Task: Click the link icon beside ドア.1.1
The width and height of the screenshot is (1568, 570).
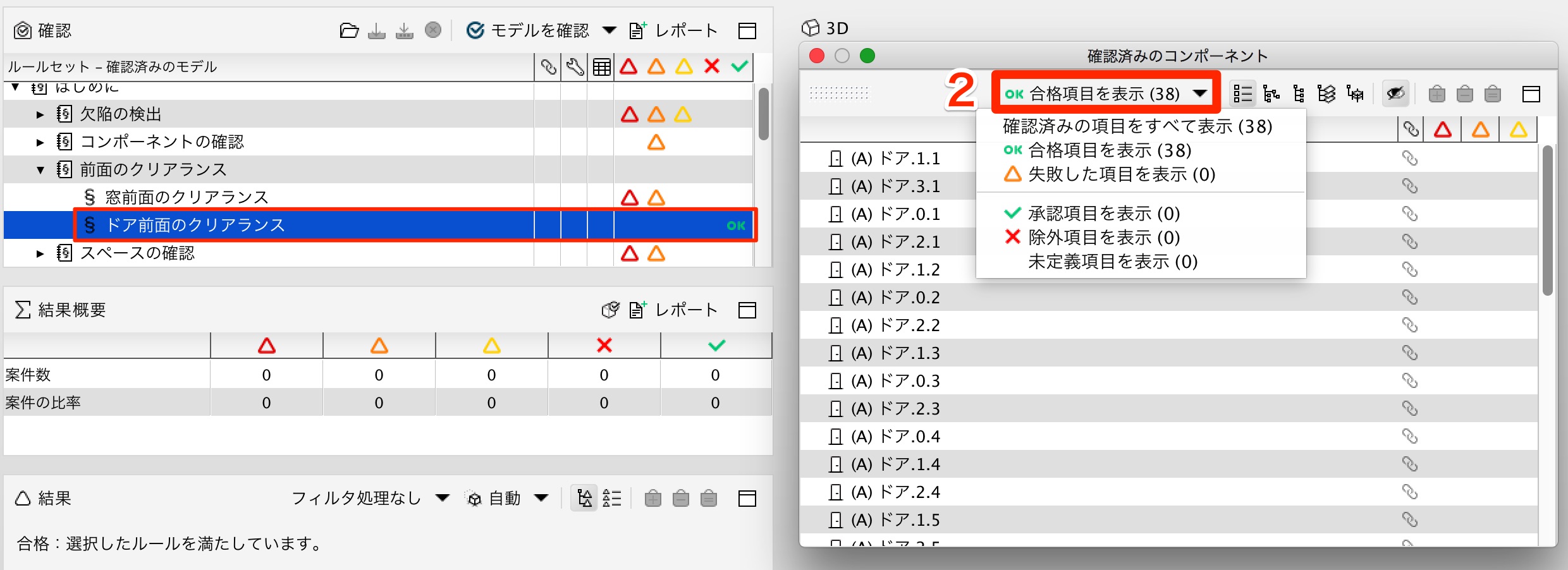Action: tap(1410, 158)
